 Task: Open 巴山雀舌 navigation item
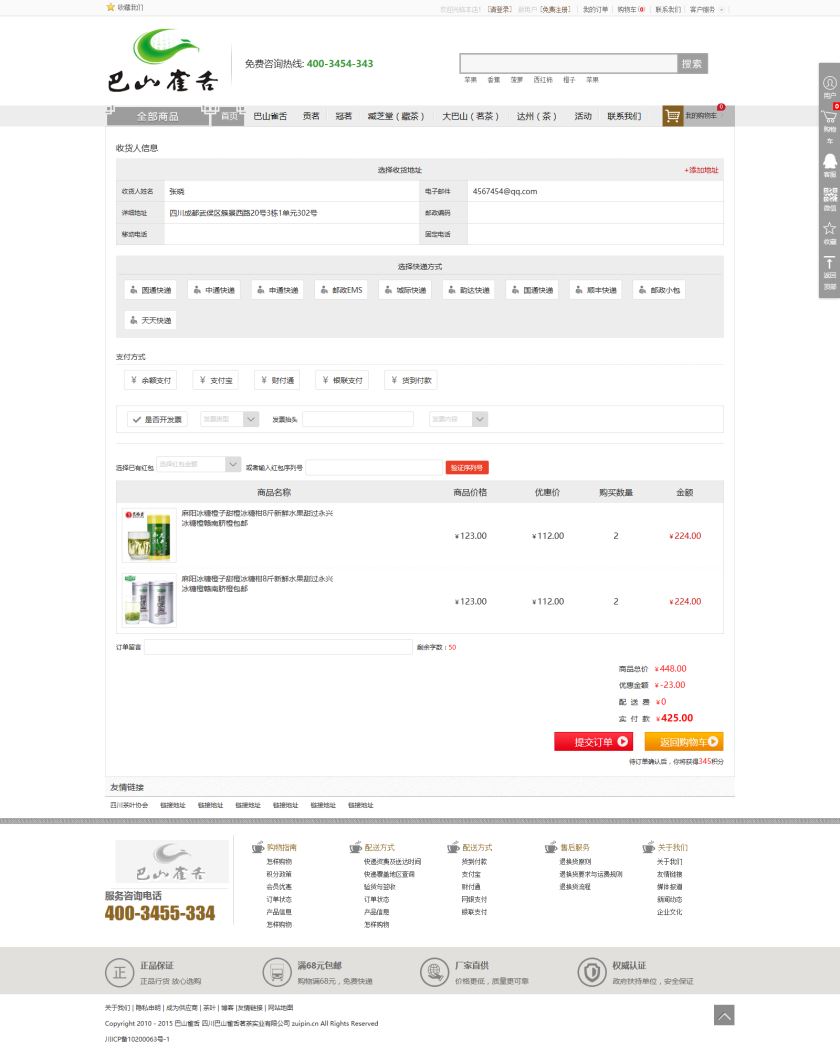click(270, 116)
